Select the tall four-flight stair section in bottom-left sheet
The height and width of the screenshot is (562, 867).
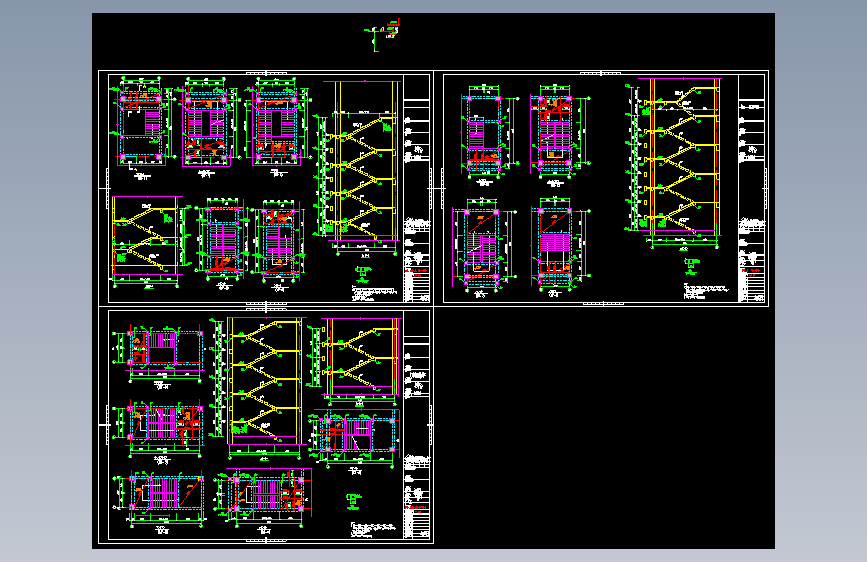pos(258,388)
